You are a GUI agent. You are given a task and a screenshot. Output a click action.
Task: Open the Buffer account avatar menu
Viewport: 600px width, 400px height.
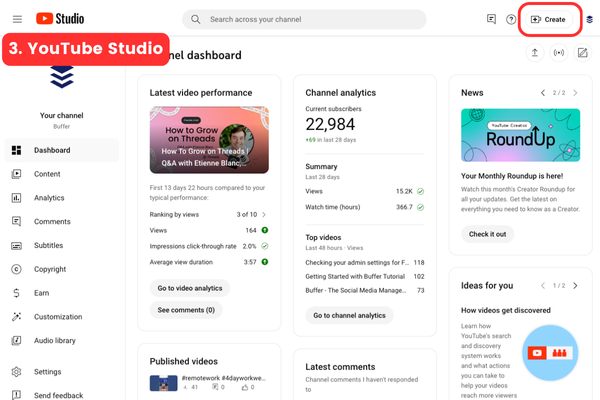590,20
